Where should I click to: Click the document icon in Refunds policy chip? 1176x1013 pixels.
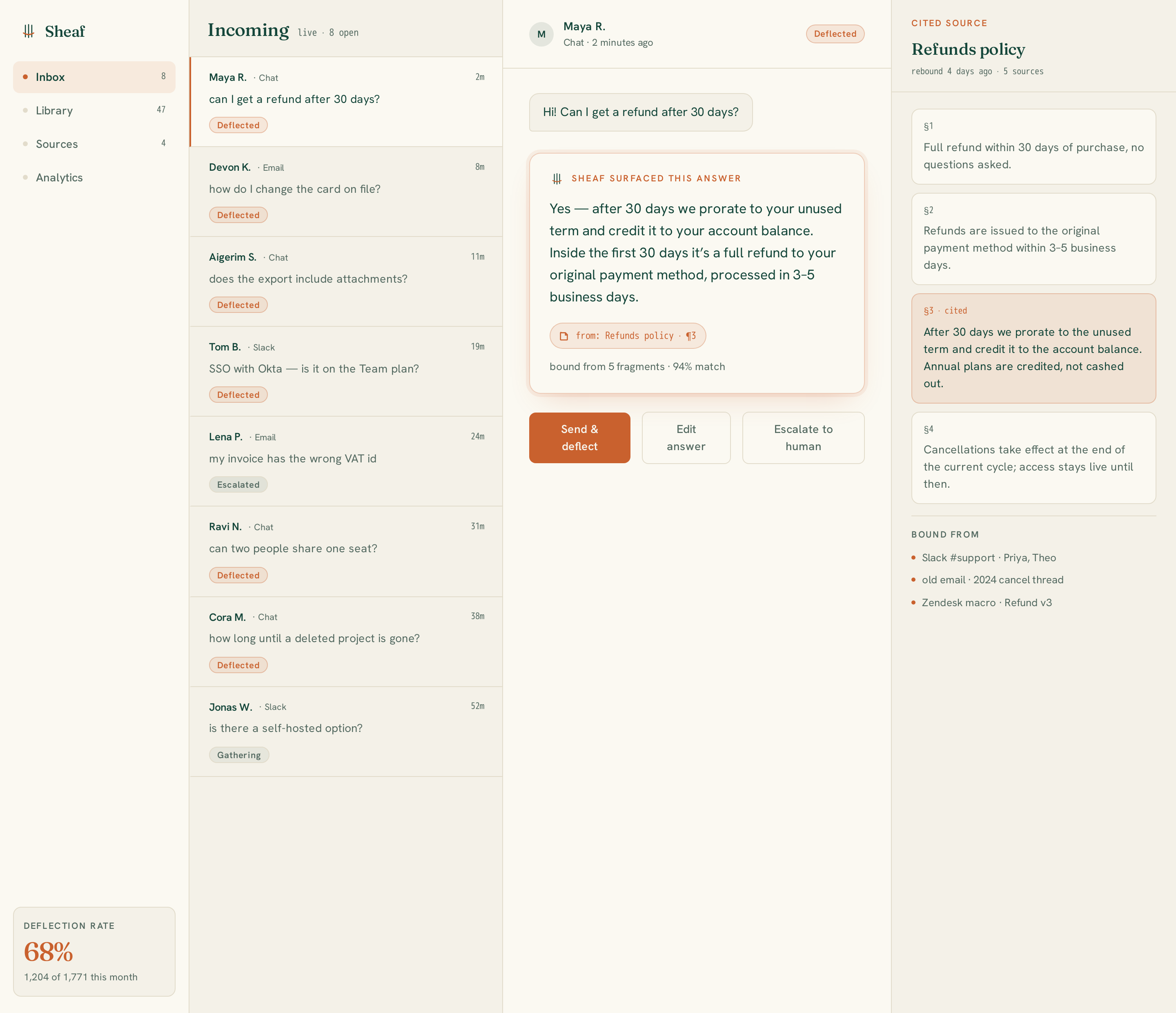coord(563,336)
